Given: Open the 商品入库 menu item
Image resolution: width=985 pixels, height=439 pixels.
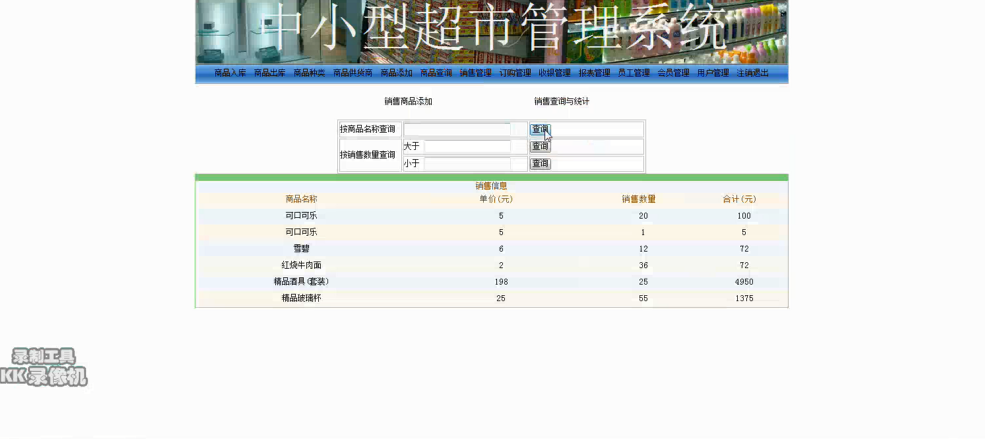Looking at the screenshot, I should coord(230,73).
